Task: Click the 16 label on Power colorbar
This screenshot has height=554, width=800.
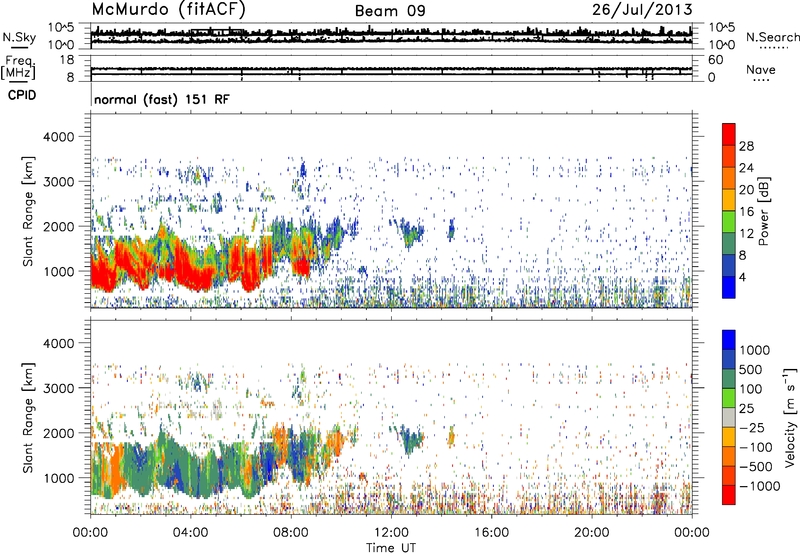Action: pyautogui.click(x=746, y=212)
